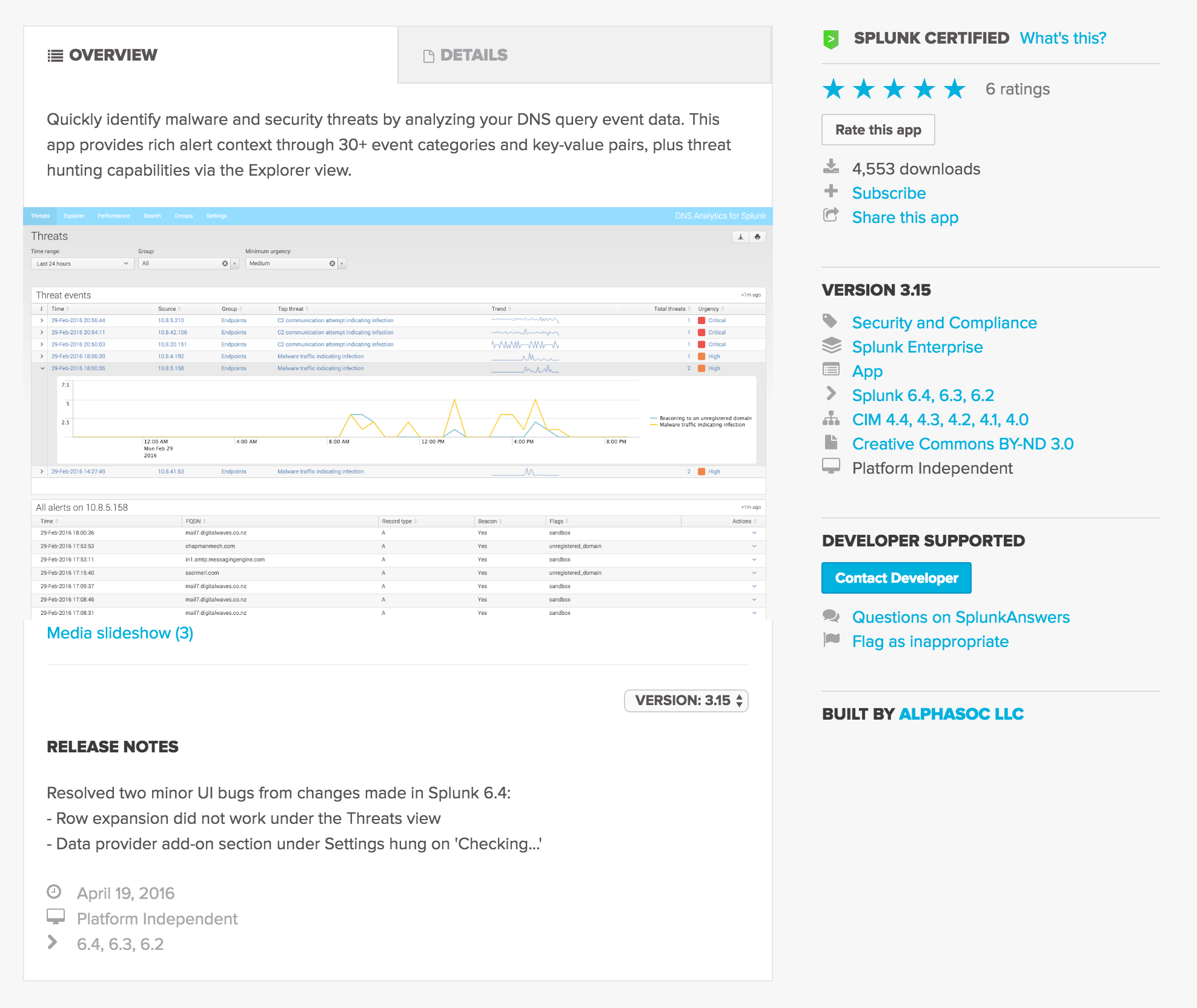1197x1008 pixels.
Task: Expand the 10.8.5.210 threat event row
Action: [x=42, y=320]
